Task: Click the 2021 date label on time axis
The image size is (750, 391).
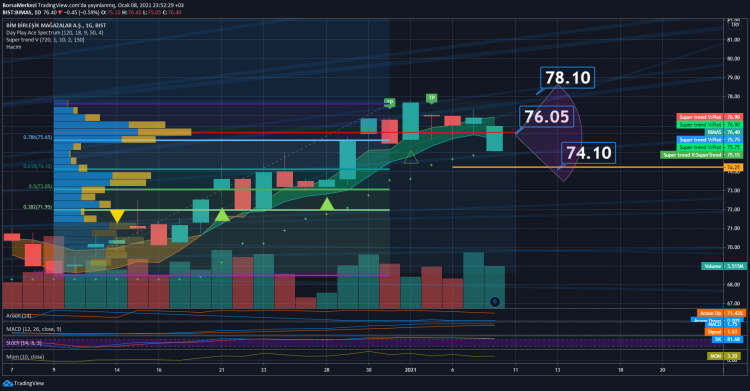Action: pyautogui.click(x=410, y=370)
